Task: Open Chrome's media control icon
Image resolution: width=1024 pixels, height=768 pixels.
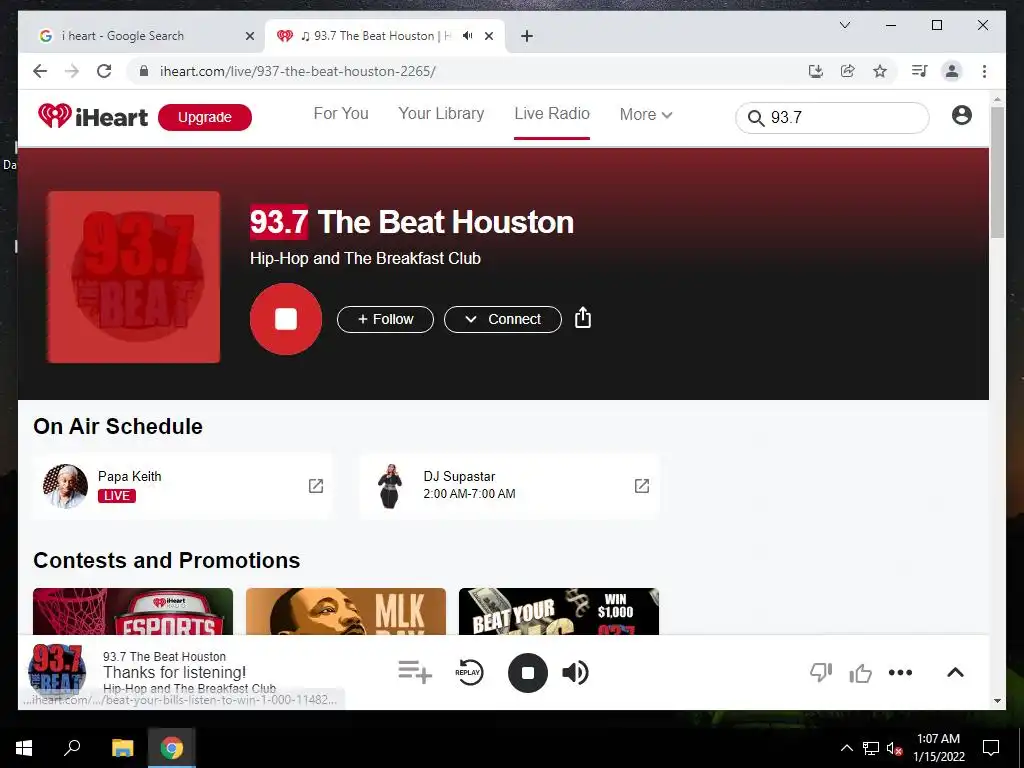Action: coord(920,71)
